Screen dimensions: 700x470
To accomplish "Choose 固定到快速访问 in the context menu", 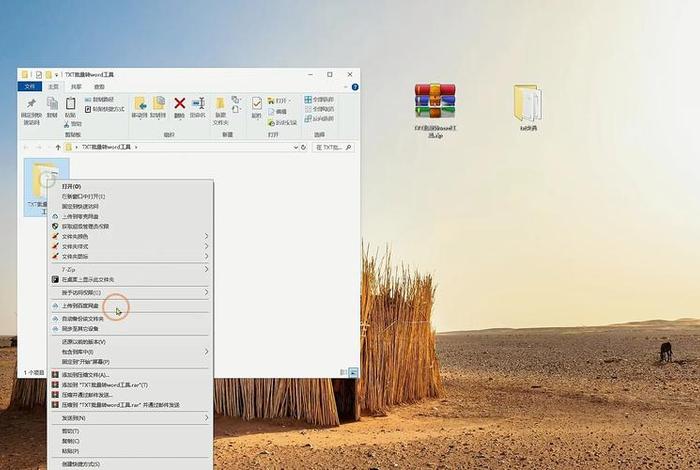I will [130, 206].
